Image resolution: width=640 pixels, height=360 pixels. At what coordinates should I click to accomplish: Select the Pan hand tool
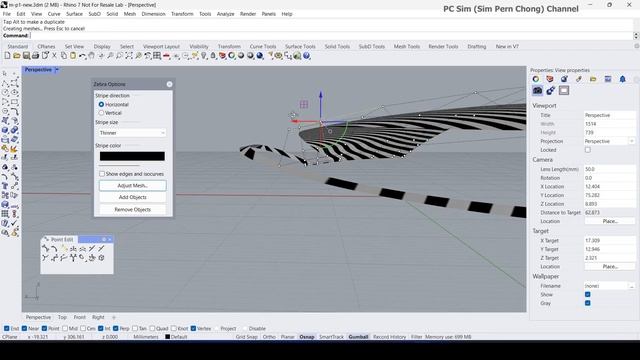(x=91, y=56)
